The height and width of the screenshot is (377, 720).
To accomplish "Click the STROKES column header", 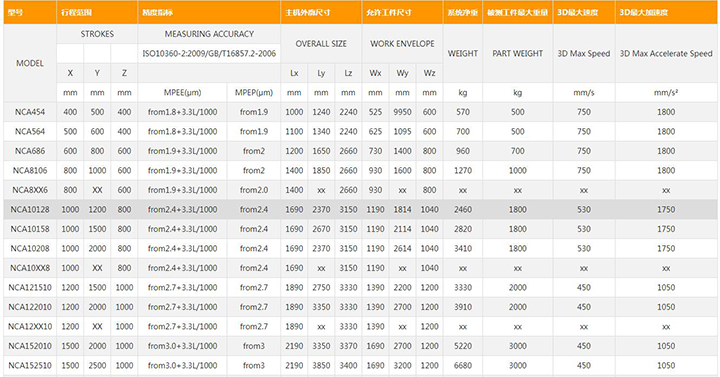I will [97, 34].
